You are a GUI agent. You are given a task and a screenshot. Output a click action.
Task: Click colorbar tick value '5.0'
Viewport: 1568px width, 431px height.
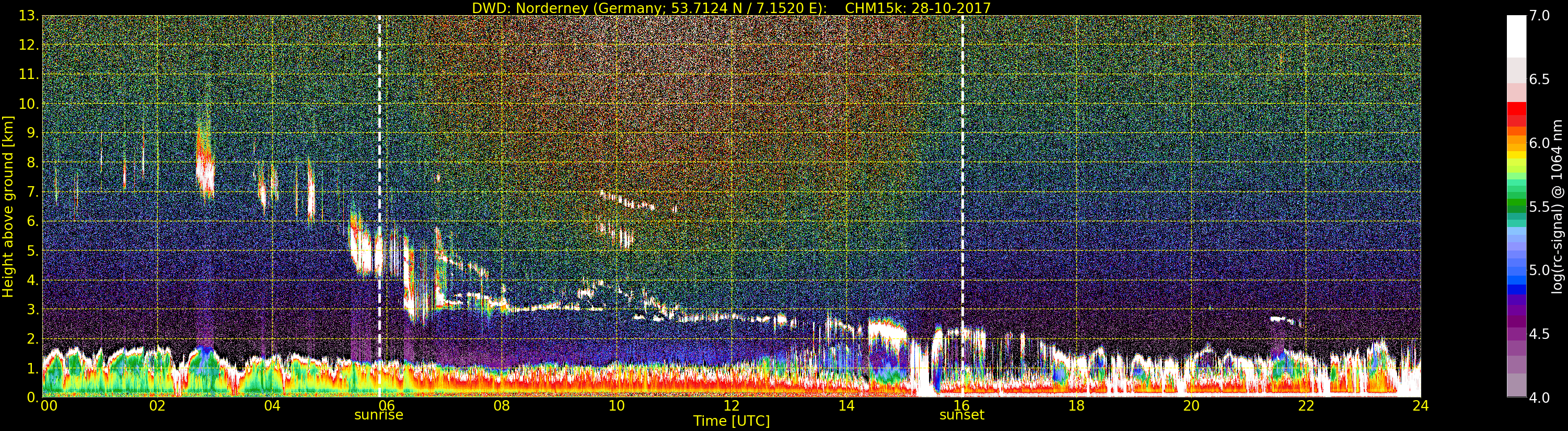(1539, 270)
